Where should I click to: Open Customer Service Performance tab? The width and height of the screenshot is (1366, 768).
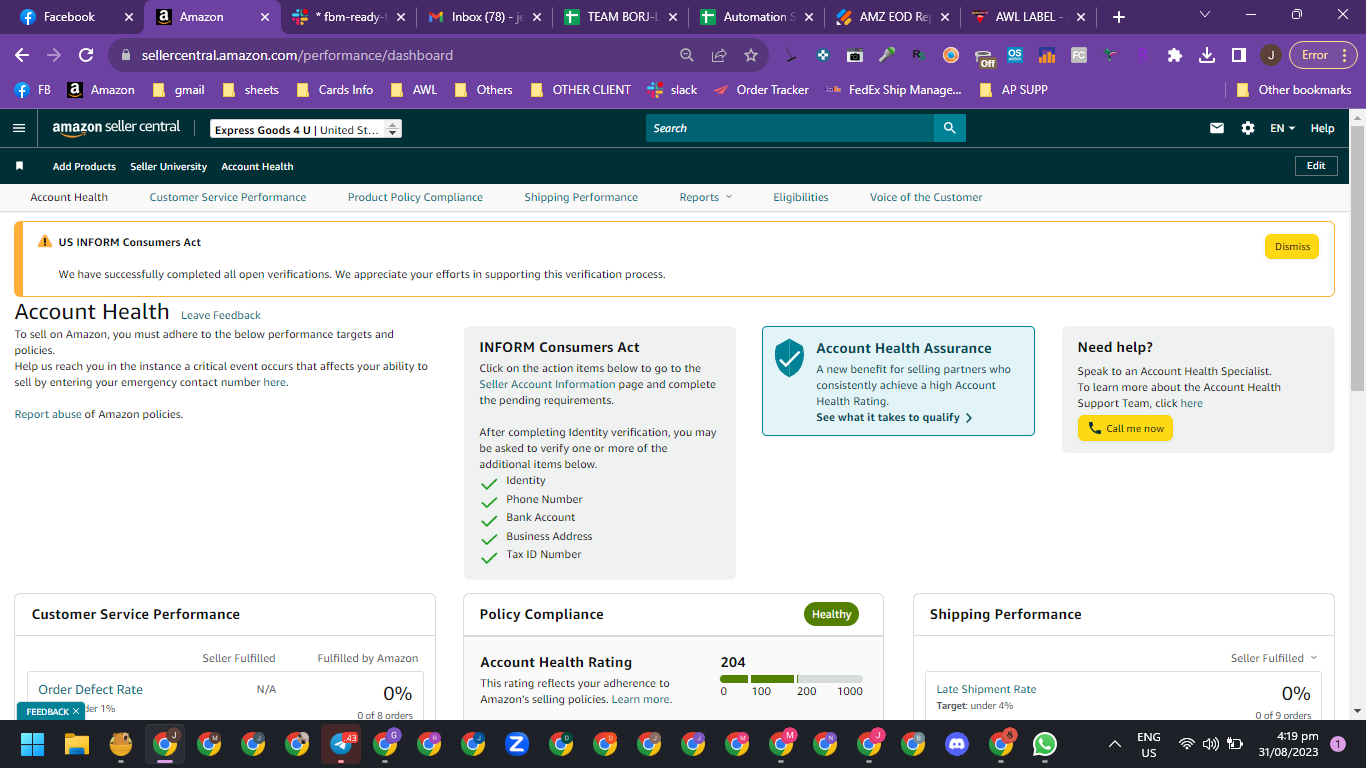tap(228, 197)
